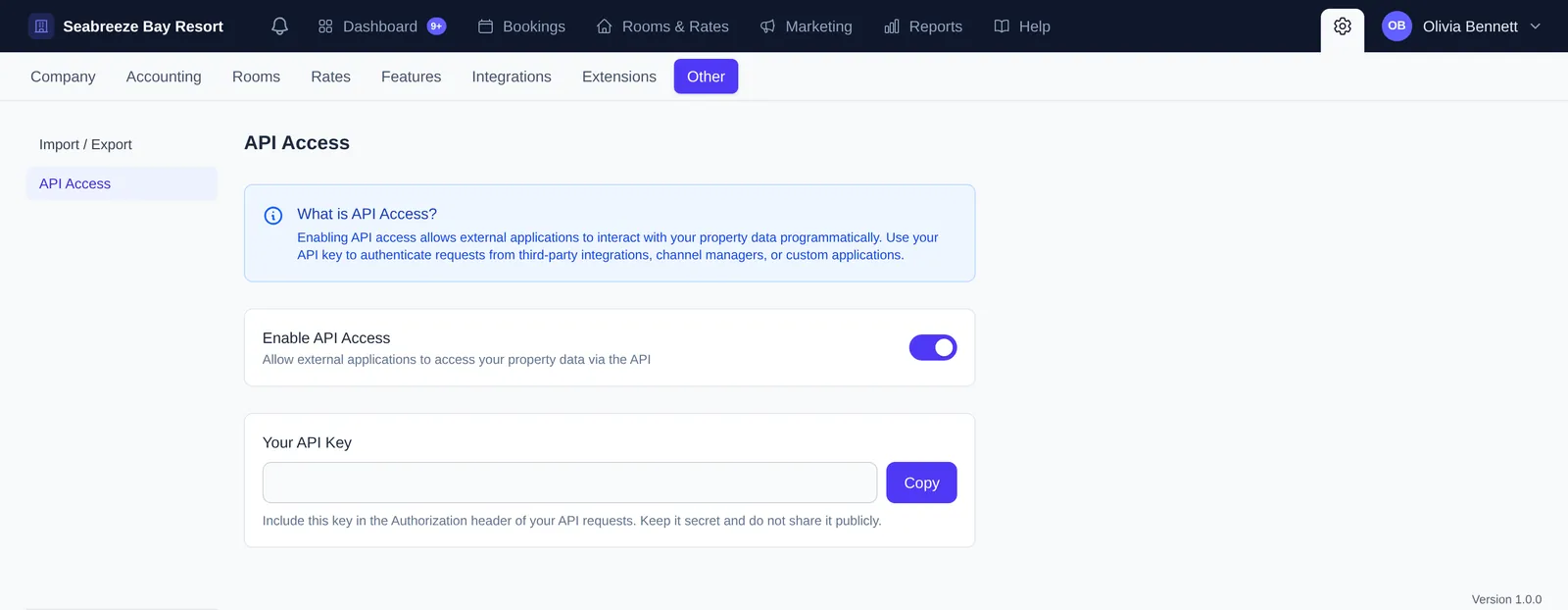The width and height of the screenshot is (1568, 610).
Task: Click the 'Enable API Access' label
Action: coord(326,338)
